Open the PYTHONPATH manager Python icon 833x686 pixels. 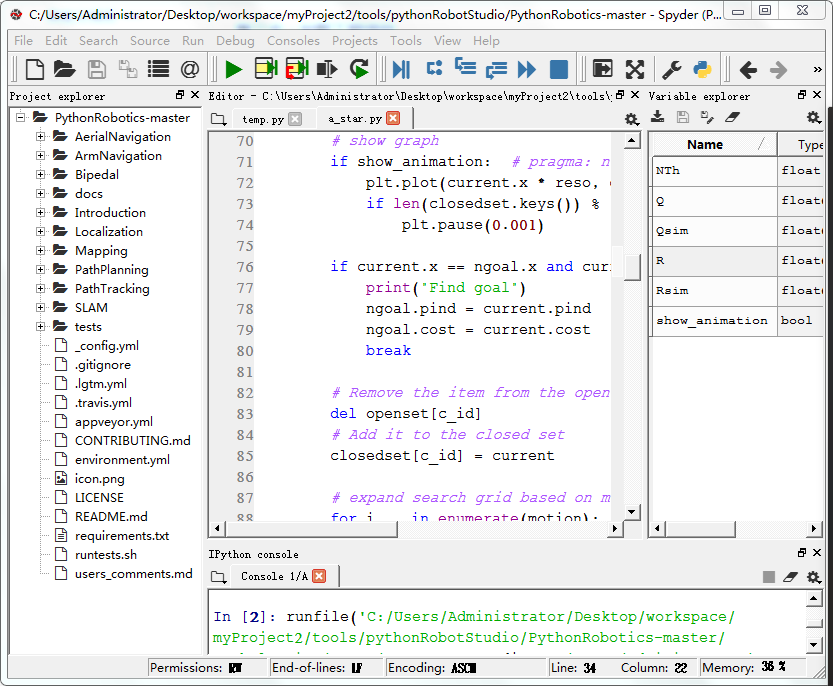click(701, 69)
